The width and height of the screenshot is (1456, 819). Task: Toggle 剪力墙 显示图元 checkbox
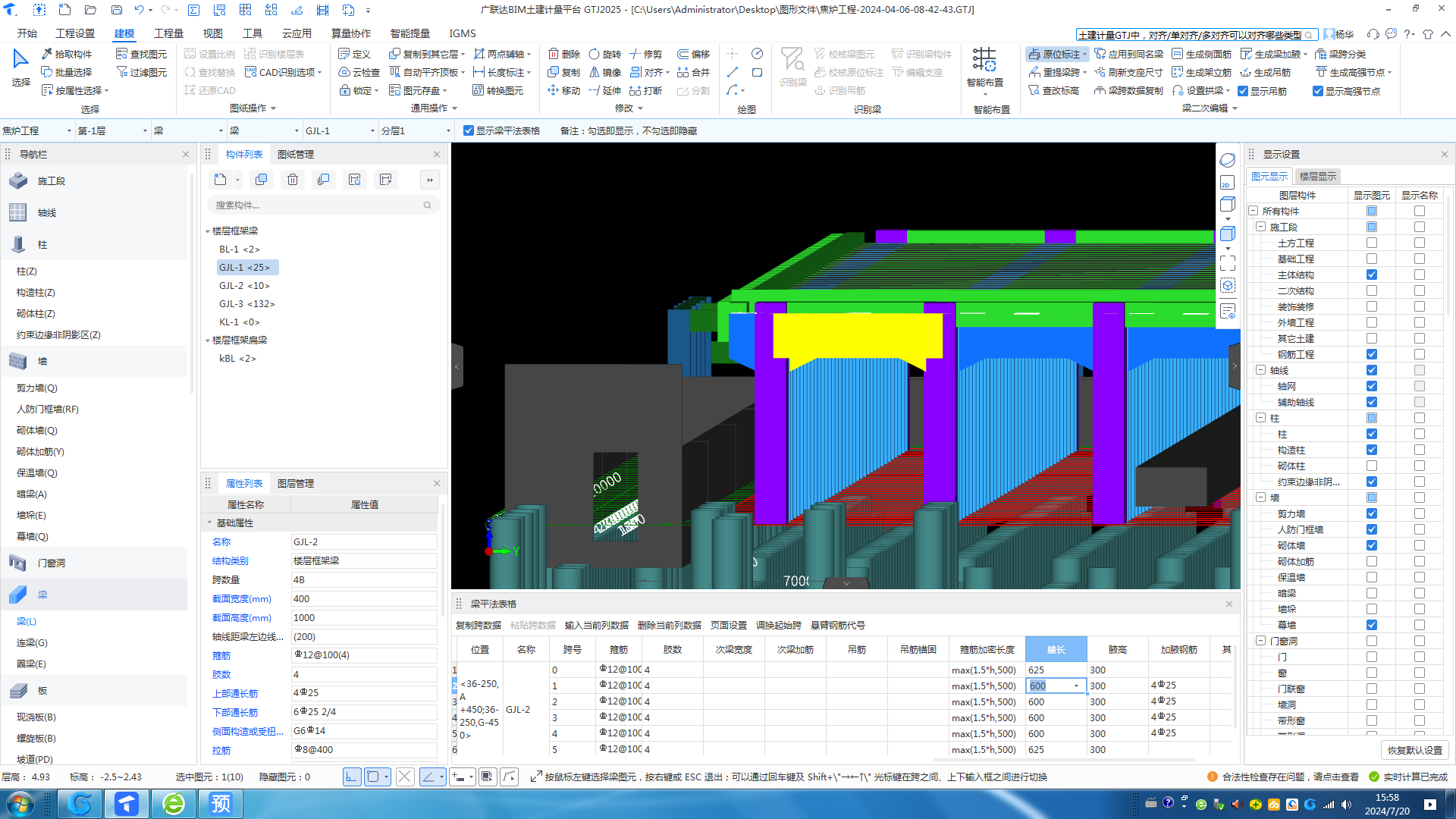click(x=1372, y=513)
